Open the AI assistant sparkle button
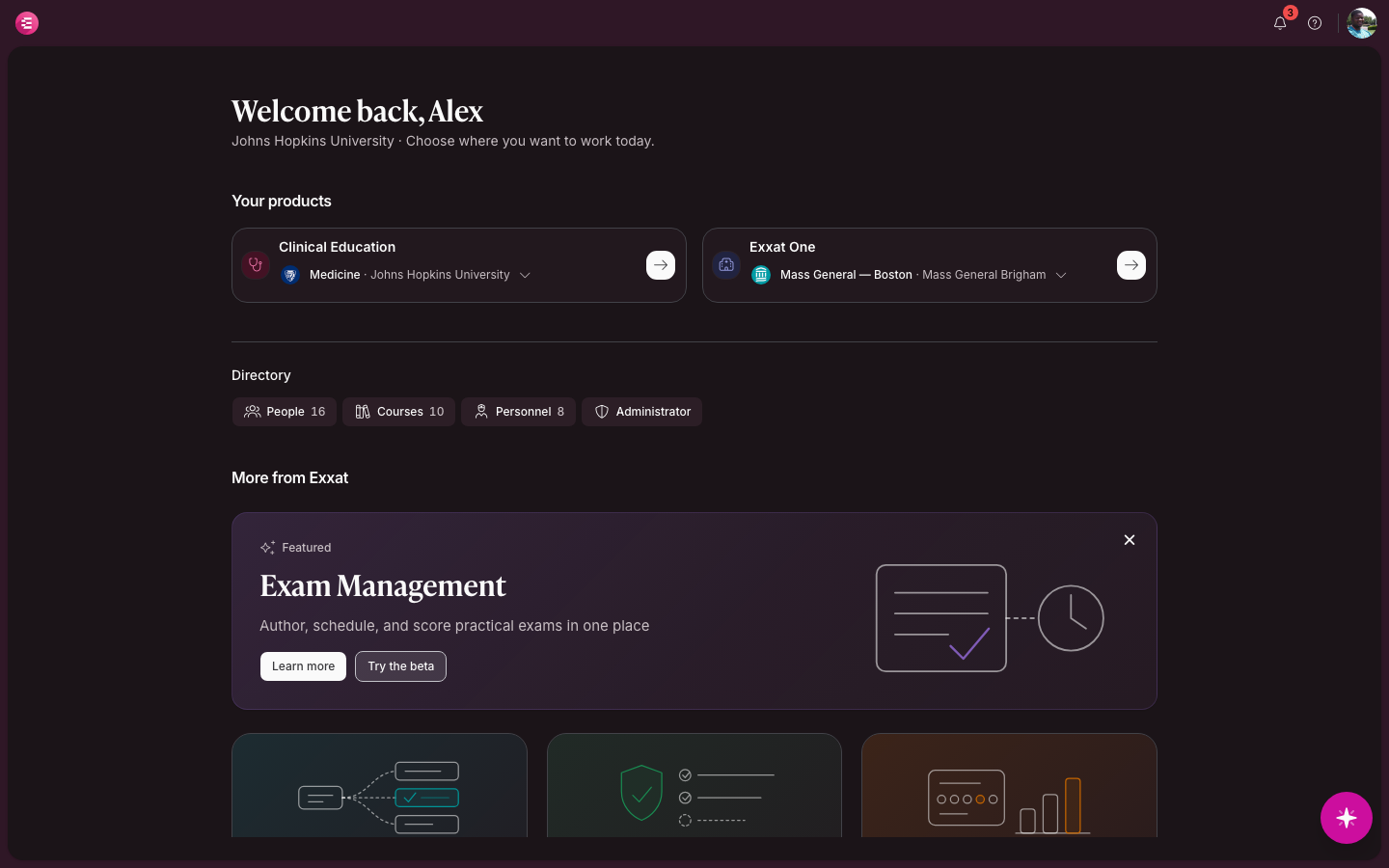The height and width of the screenshot is (868, 1389). 1347,818
